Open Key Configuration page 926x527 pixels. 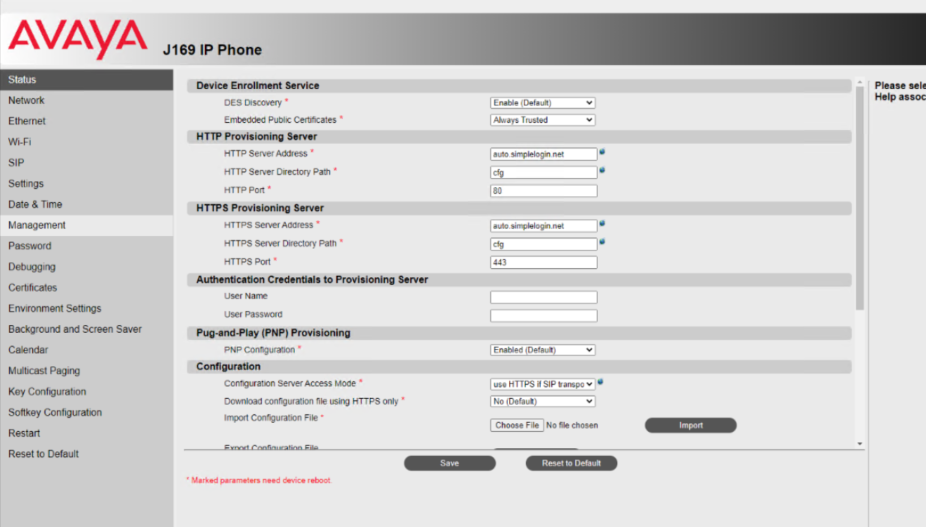[x=87, y=392]
